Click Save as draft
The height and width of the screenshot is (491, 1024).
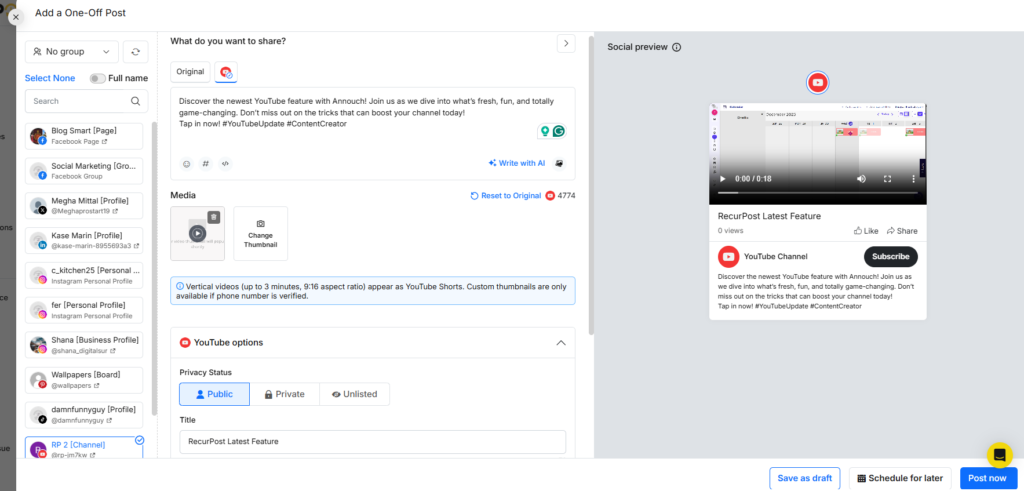click(805, 478)
